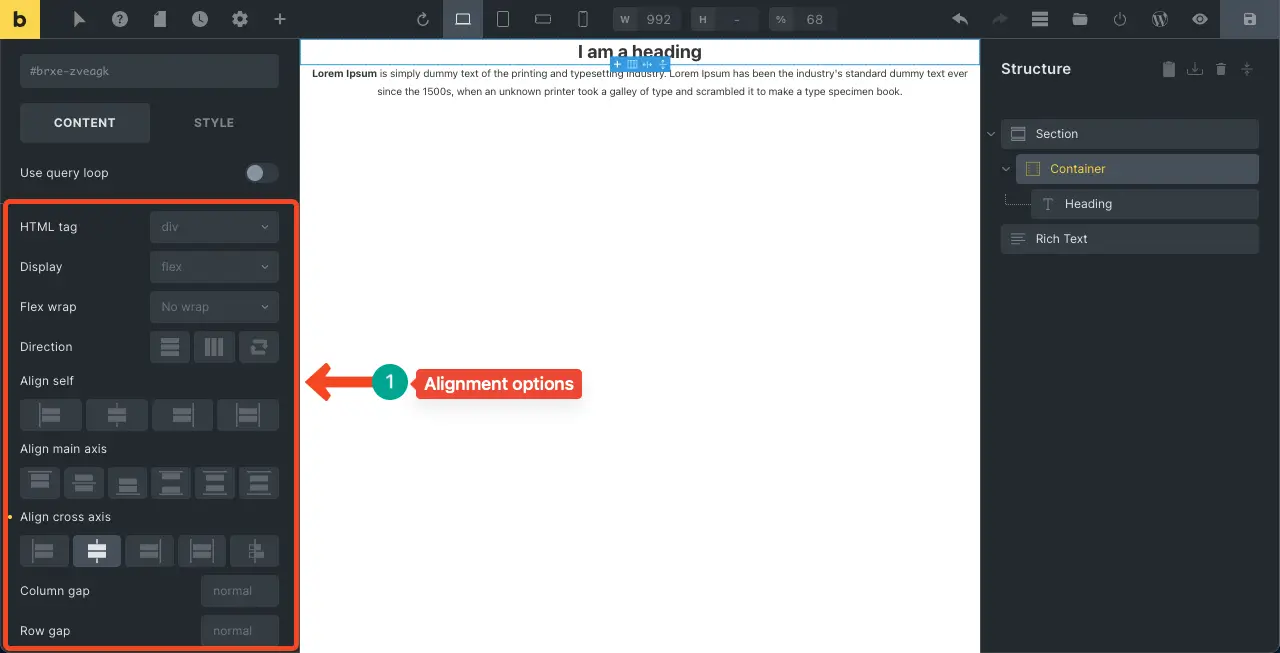The height and width of the screenshot is (653, 1280).
Task: Set Align main axis to space between
Action: coord(171,483)
